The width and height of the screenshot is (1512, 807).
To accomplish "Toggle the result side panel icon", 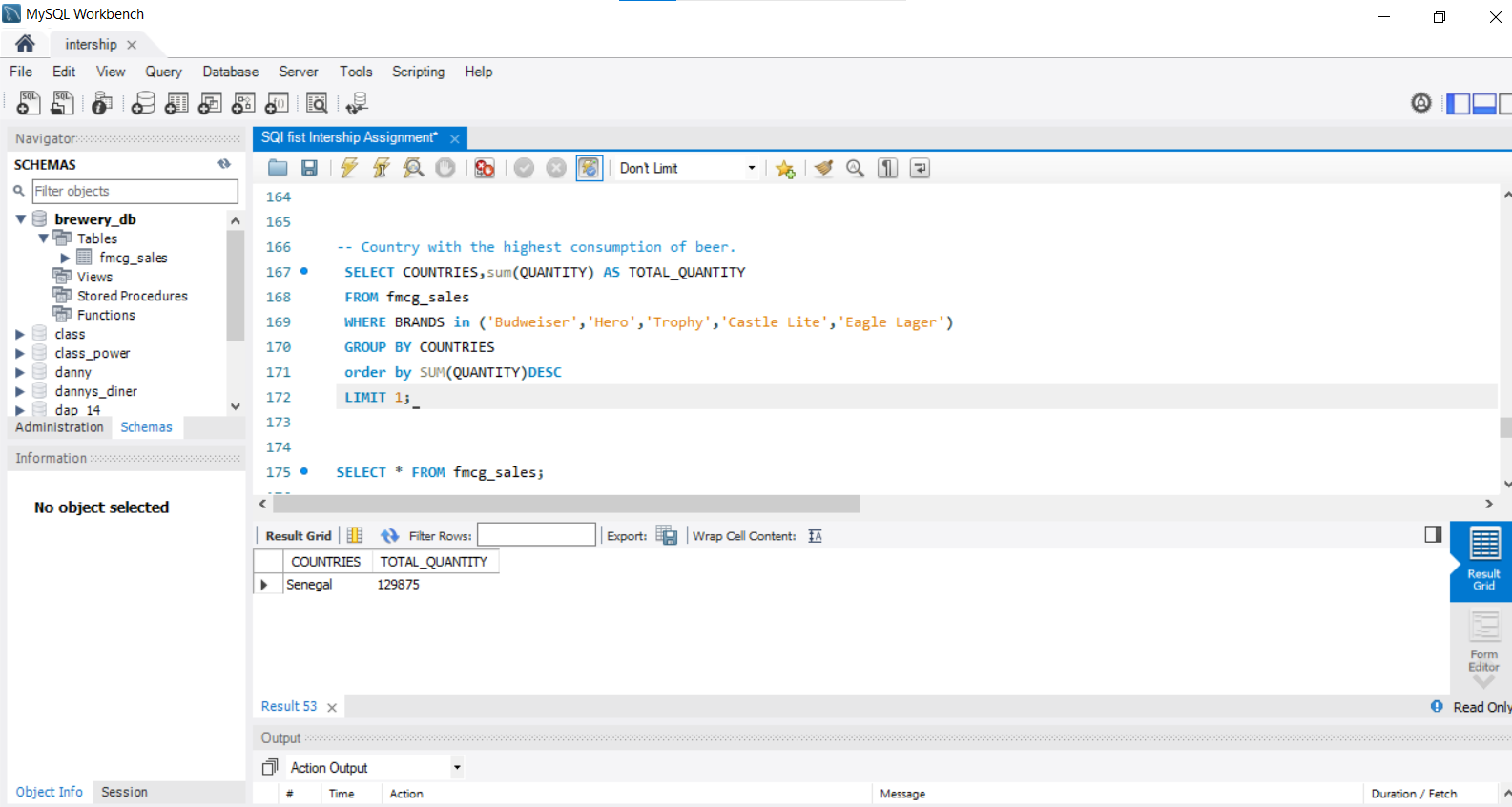I will (x=1433, y=534).
